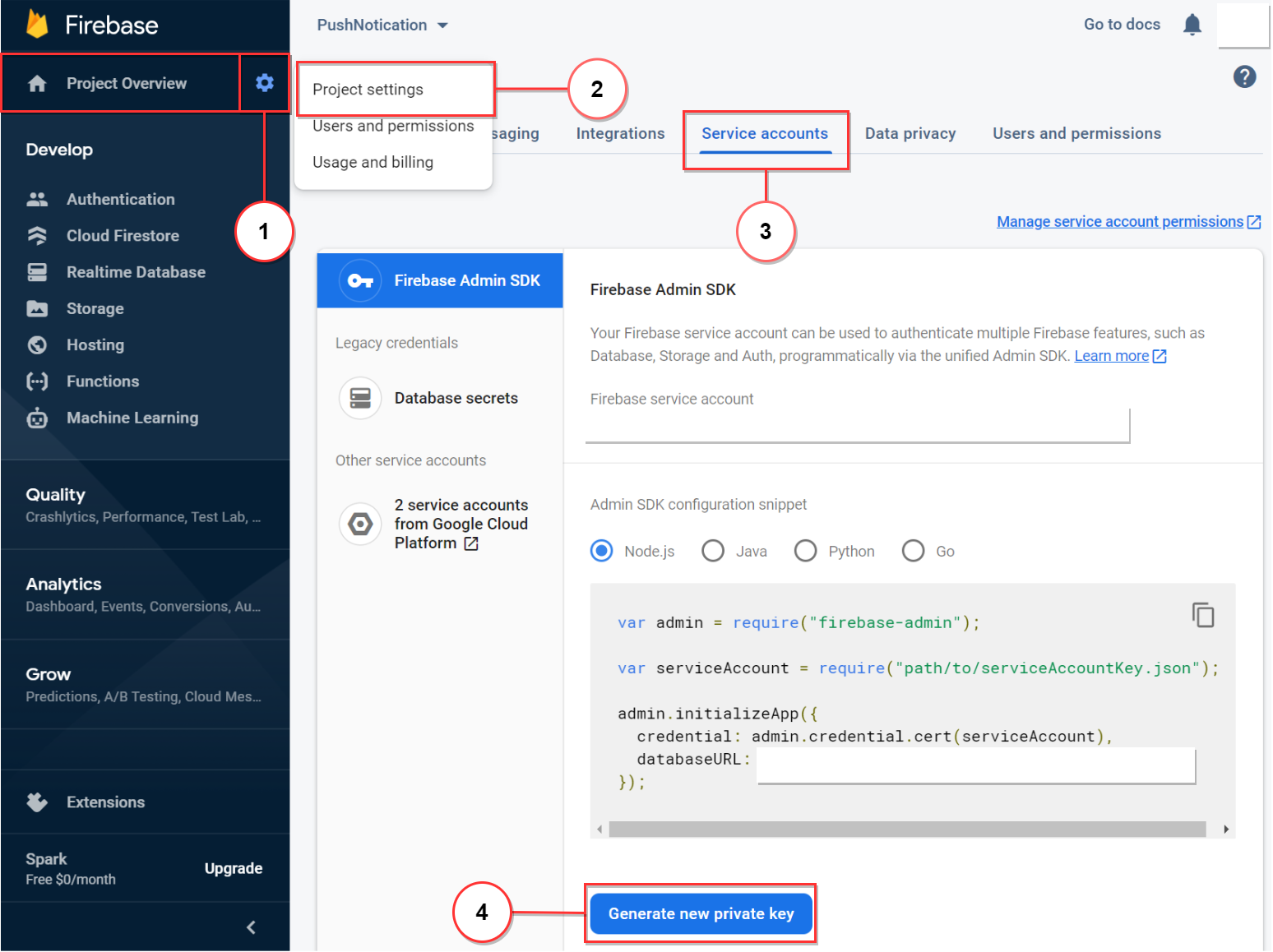Click the Project Overview label
1273x952 pixels.
(127, 83)
